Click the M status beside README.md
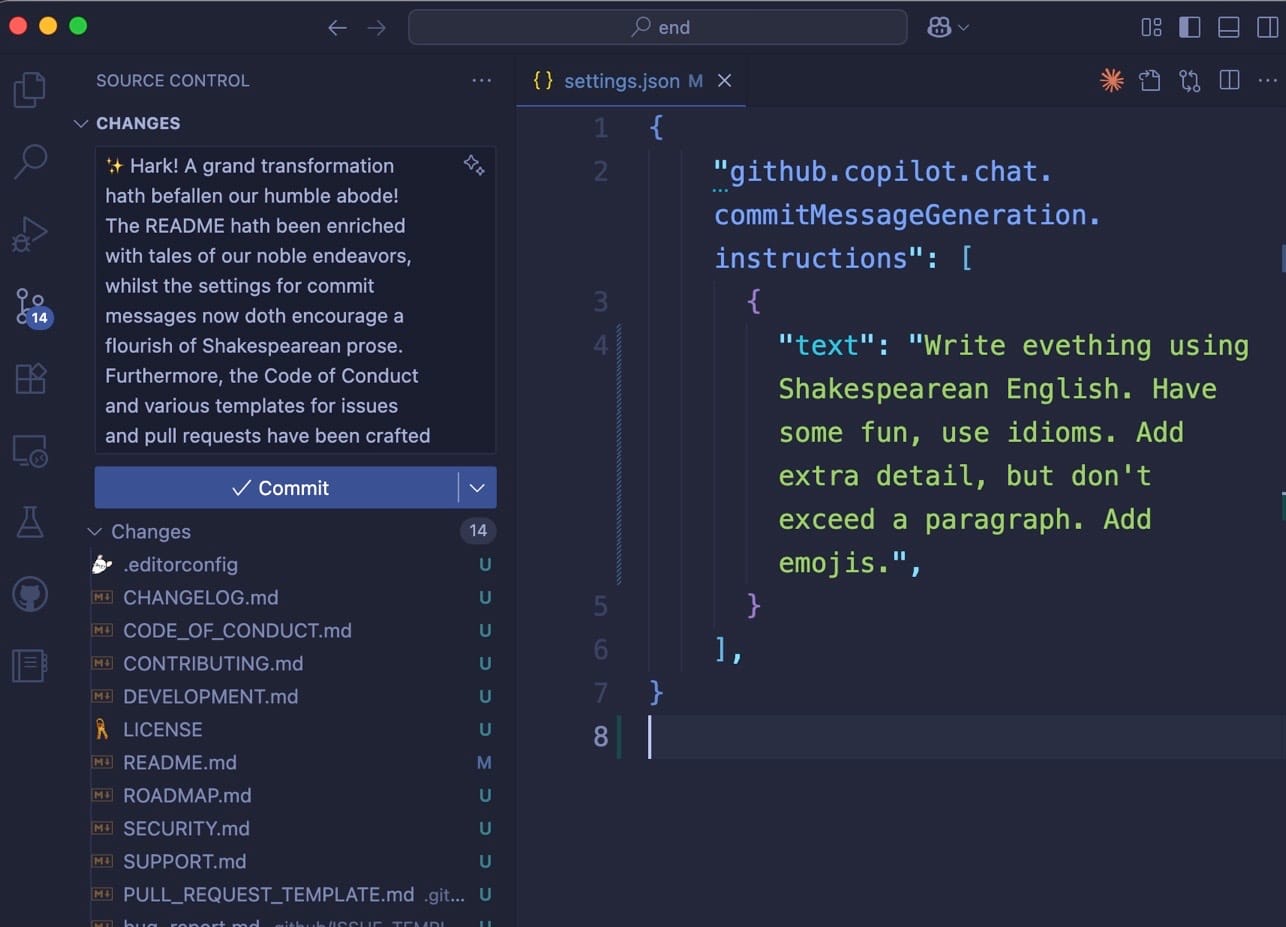Image resolution: width=1286 pixels, height=927 pixels. tap(484, 763)
